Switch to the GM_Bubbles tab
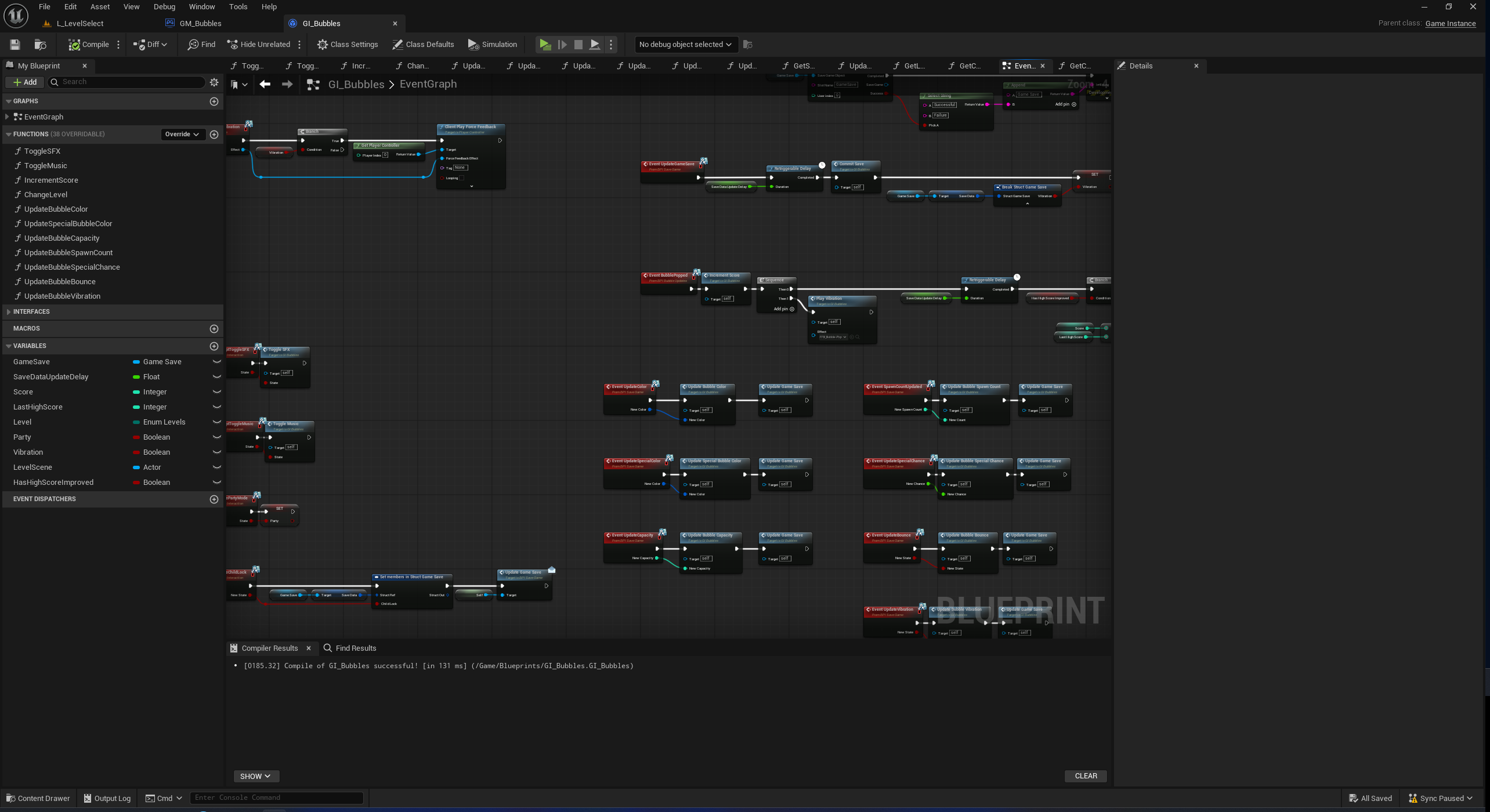1490x812 pixels. click(x=200, y=24)
